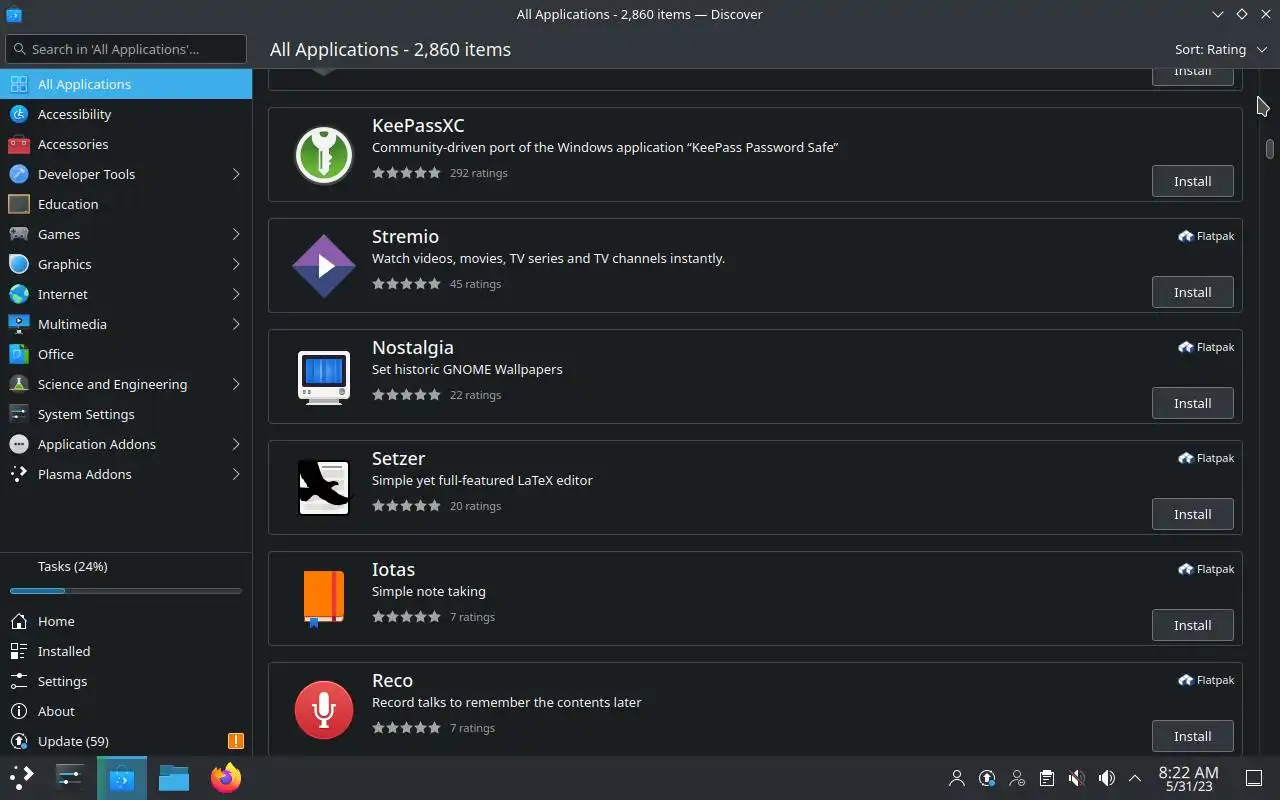
Task: Install KeePassXC
Action: pyautogui.click(x=1192, y=181)
